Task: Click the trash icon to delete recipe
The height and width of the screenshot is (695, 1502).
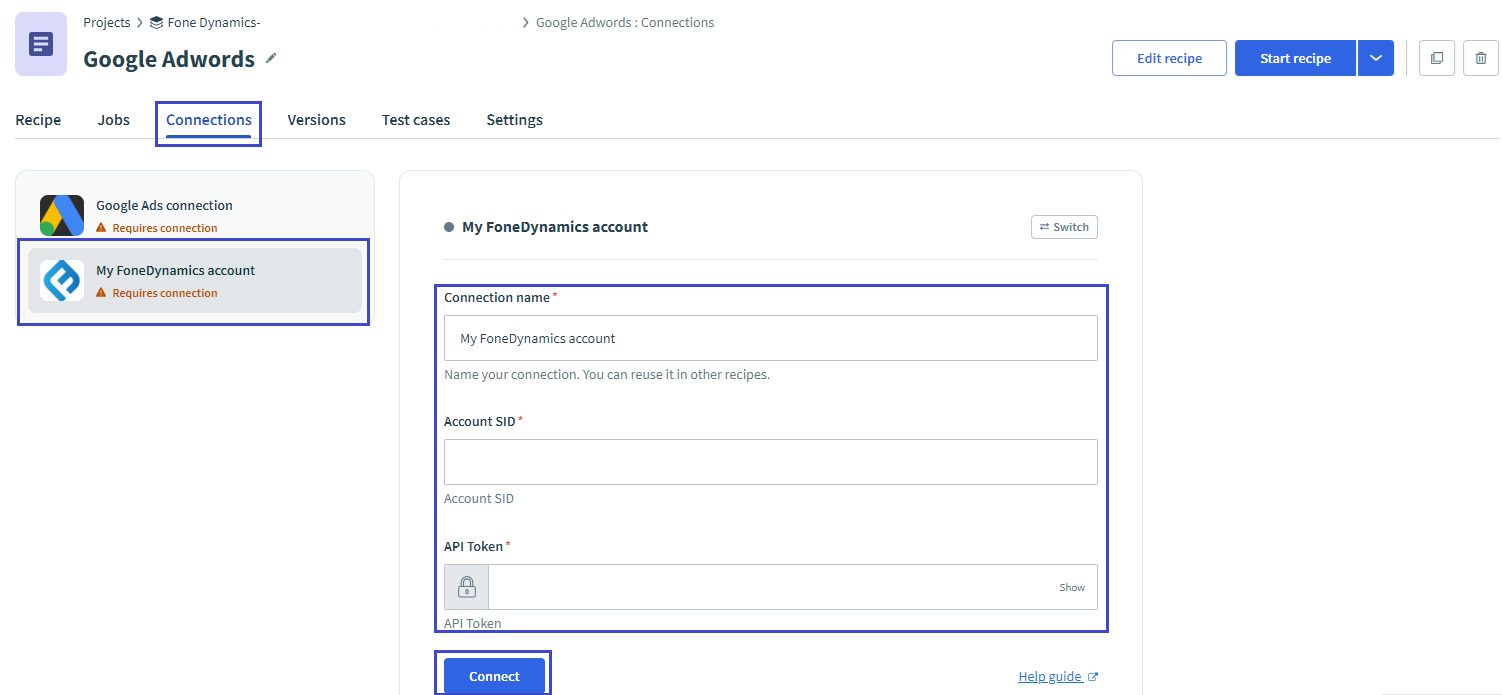Action: click(1481, 58)
